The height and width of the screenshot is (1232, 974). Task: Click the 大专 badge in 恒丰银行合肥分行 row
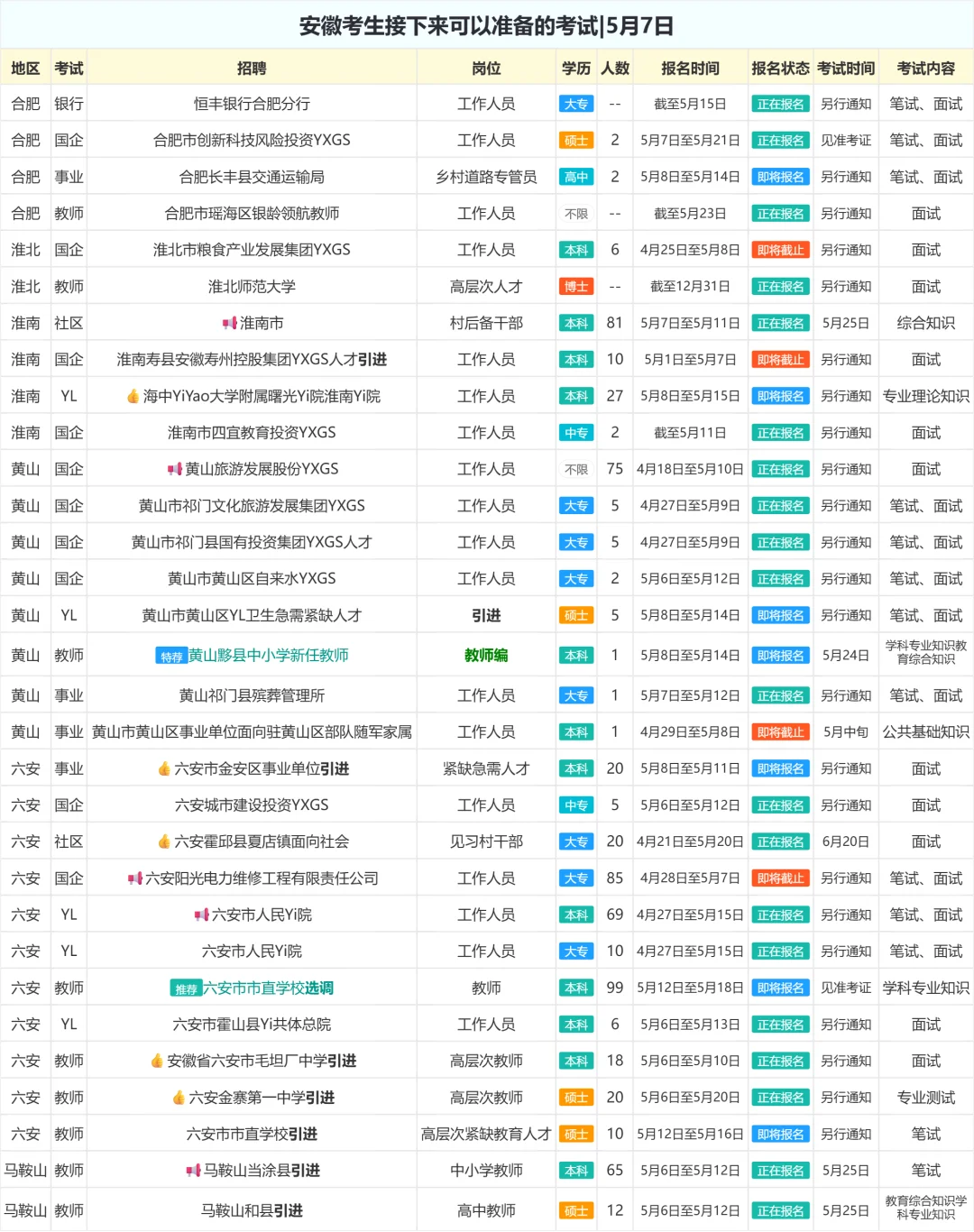576,104
